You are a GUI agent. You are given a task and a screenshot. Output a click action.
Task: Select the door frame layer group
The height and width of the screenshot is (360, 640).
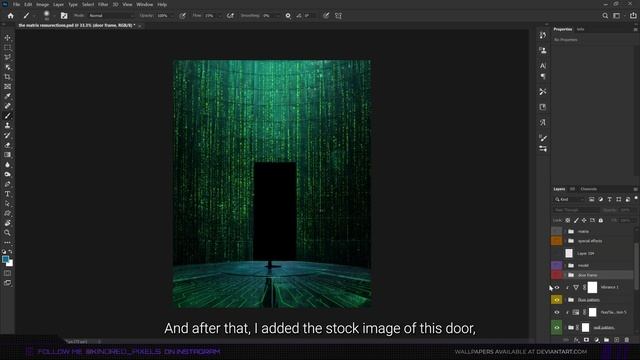point(599,275)
